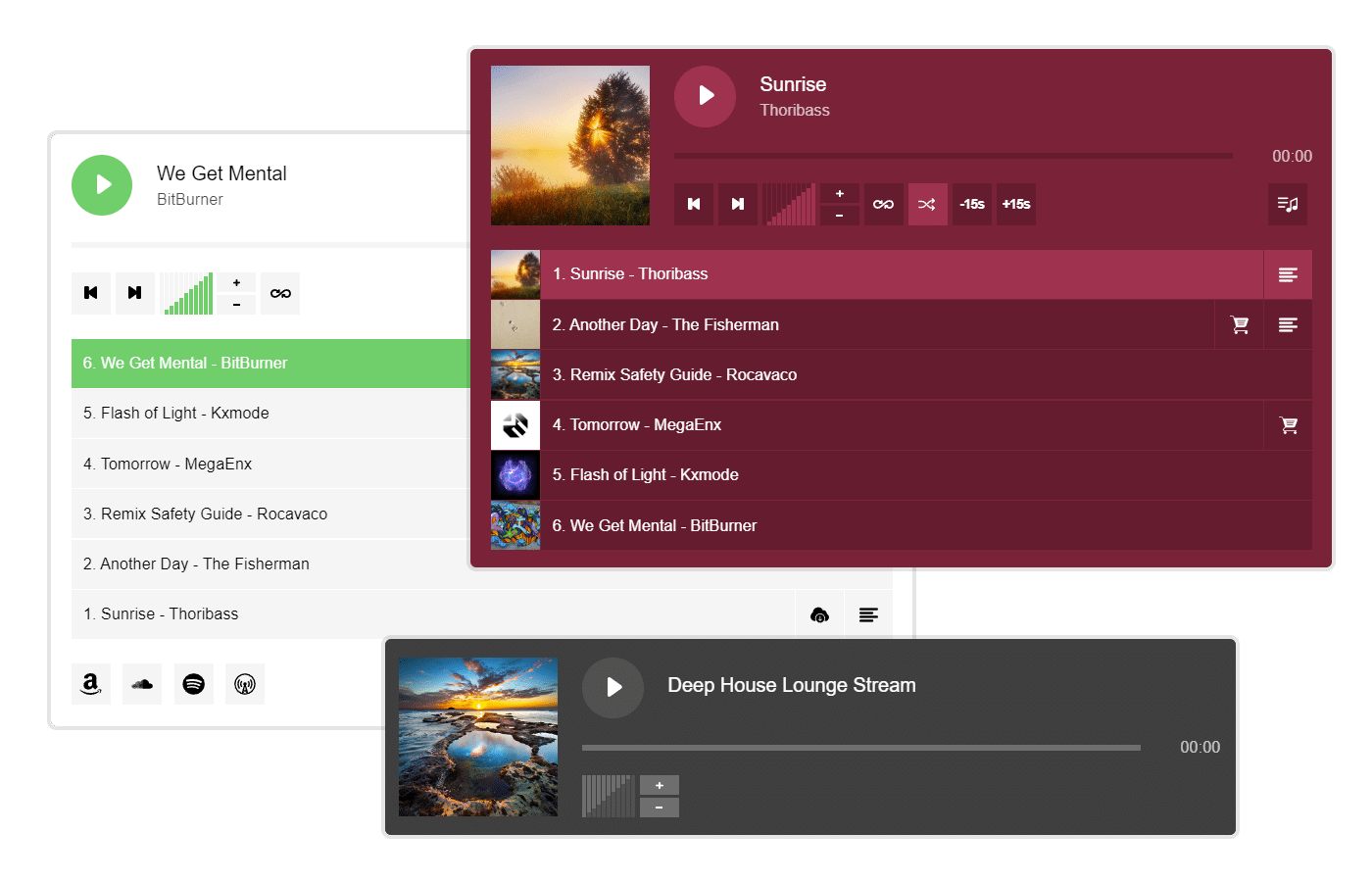The image size is (1372, 882).
Task: Toggle shuffle in the red player
Action: 927,205
